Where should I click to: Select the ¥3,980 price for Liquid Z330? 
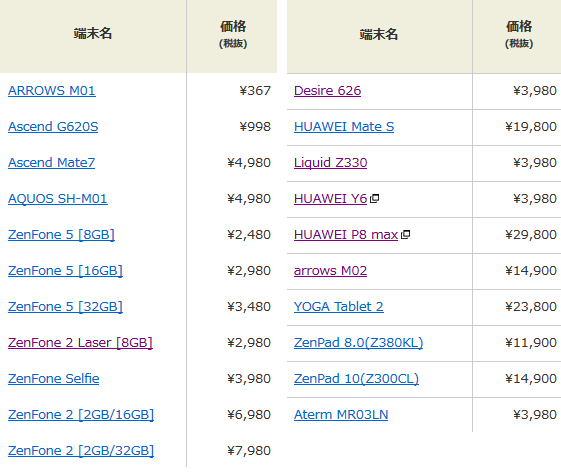pyautogui.click(x=535, y=163)
